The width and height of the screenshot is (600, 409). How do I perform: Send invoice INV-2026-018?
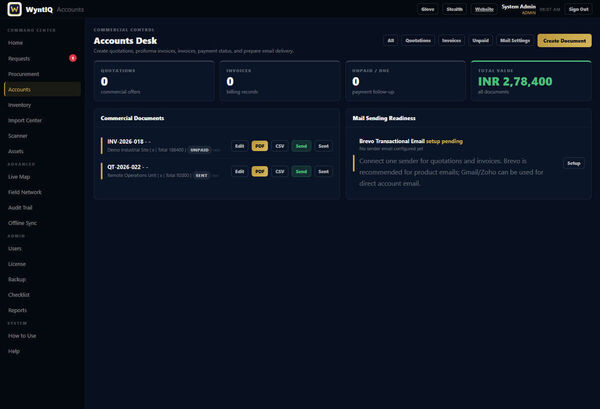pos(301,146)
